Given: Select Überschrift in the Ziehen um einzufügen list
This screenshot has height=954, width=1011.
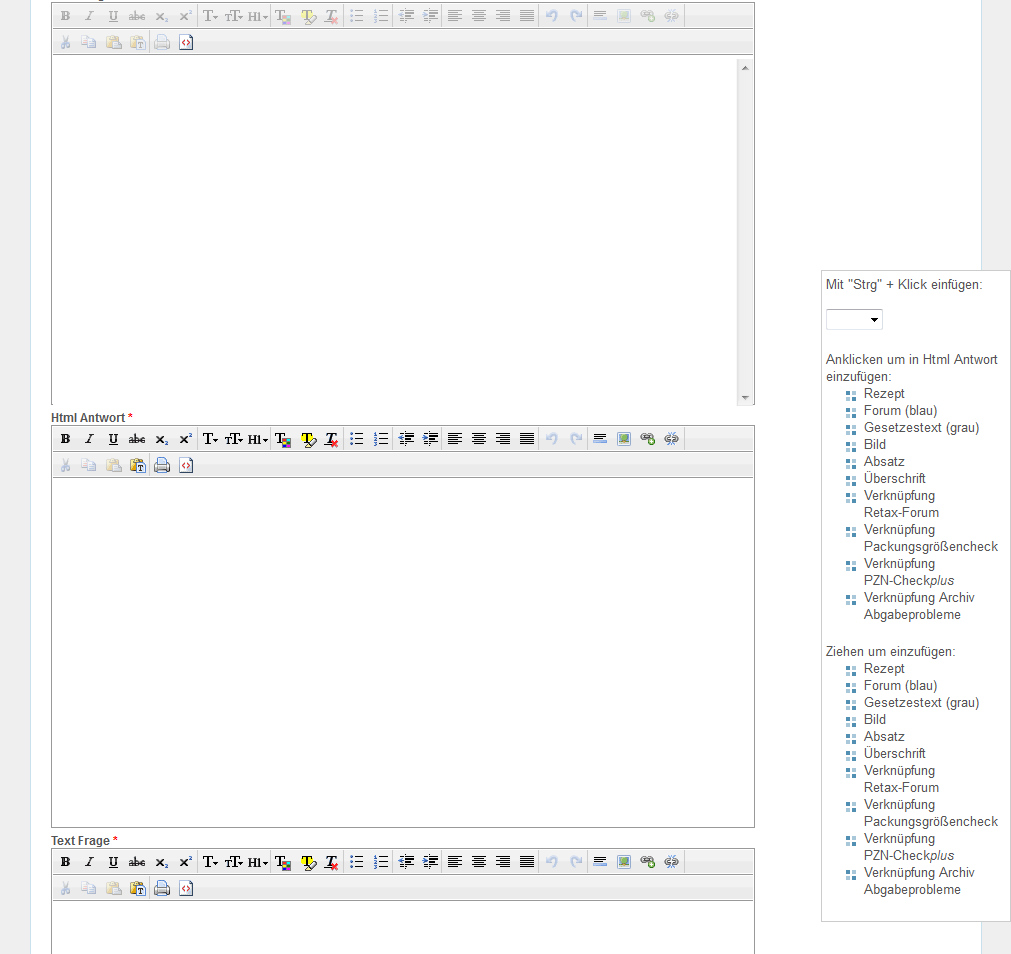Looking at the screenshot, I should [894, 754].
